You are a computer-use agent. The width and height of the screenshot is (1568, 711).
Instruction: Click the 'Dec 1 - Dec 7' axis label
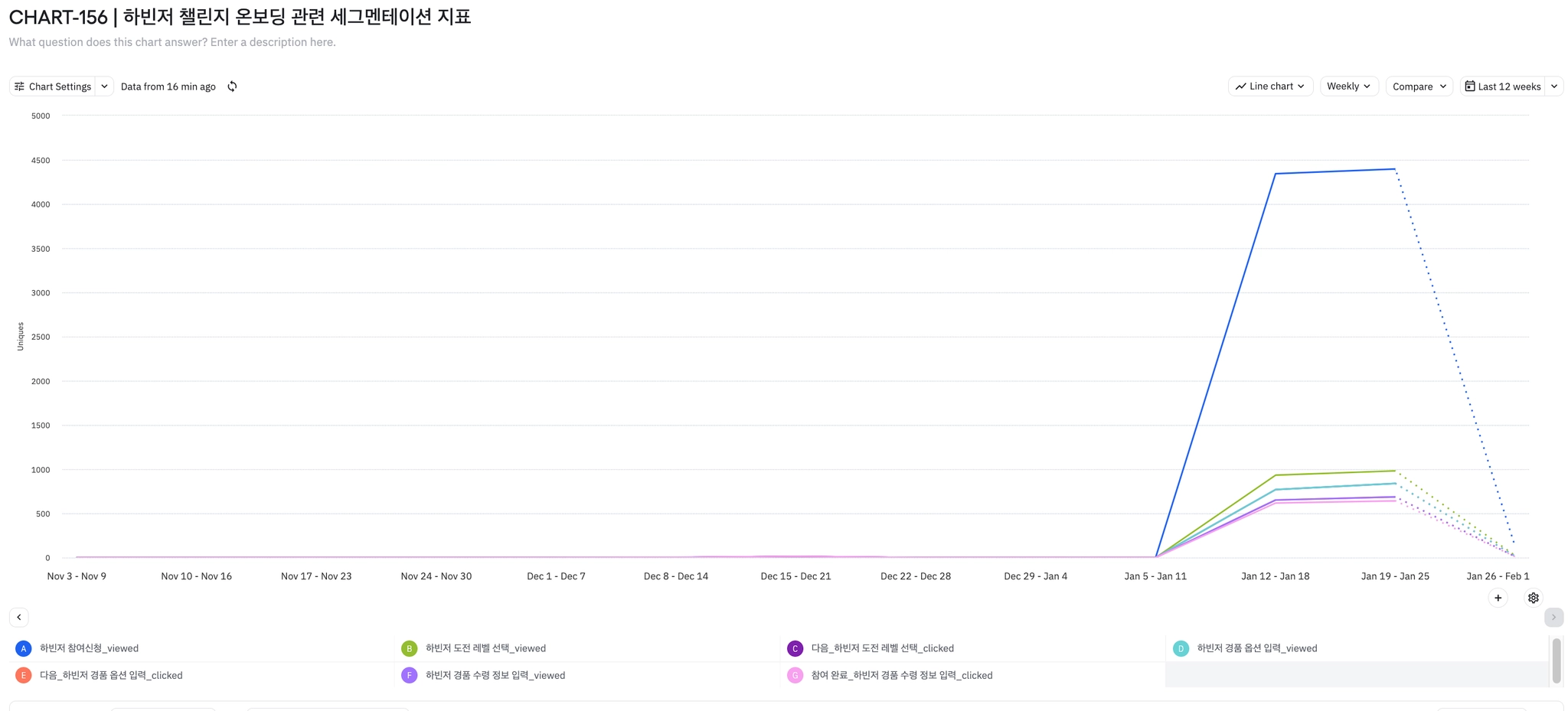pos(556,576)
